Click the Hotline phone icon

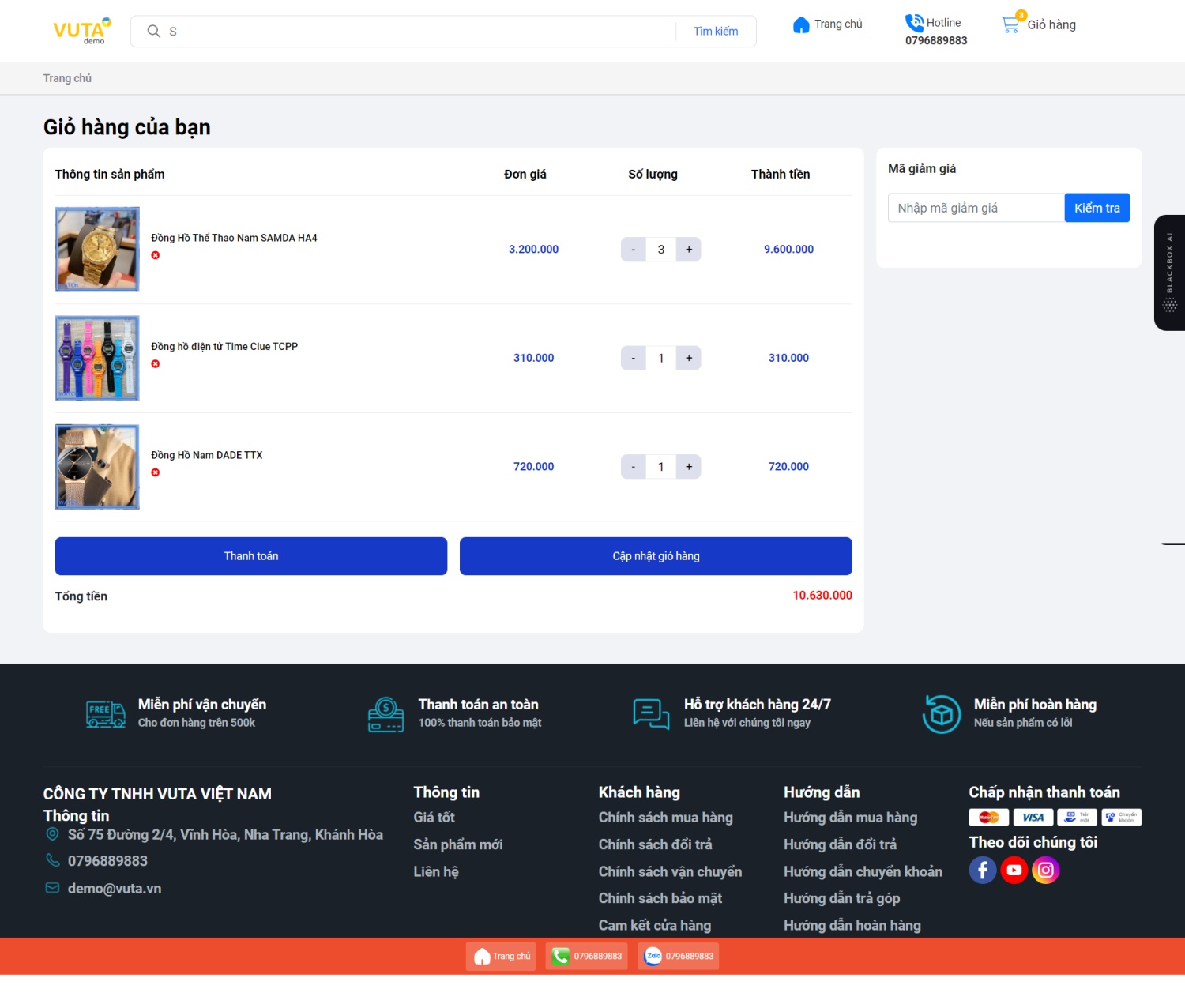point(914,23)
